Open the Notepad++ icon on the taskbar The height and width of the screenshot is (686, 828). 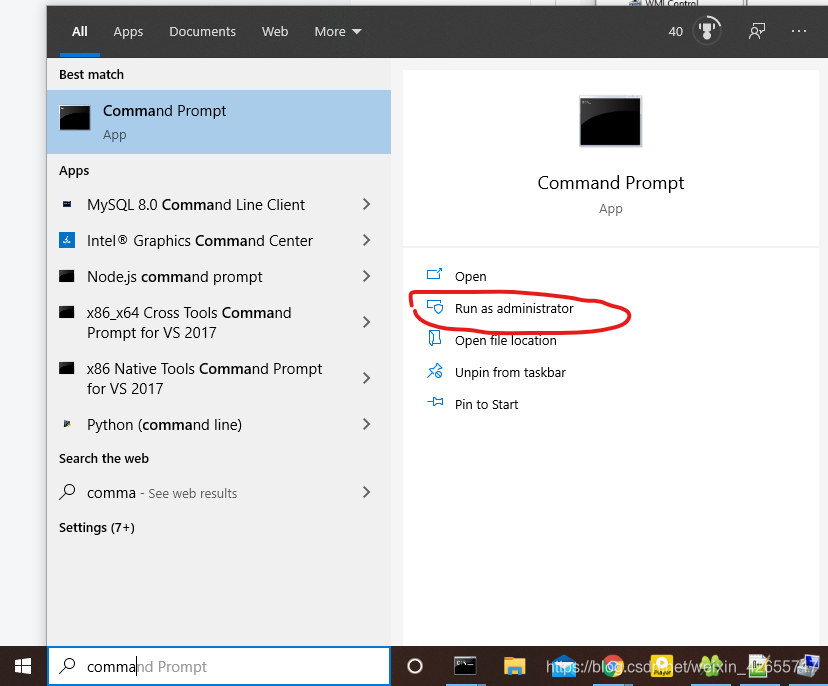[760, 666]
